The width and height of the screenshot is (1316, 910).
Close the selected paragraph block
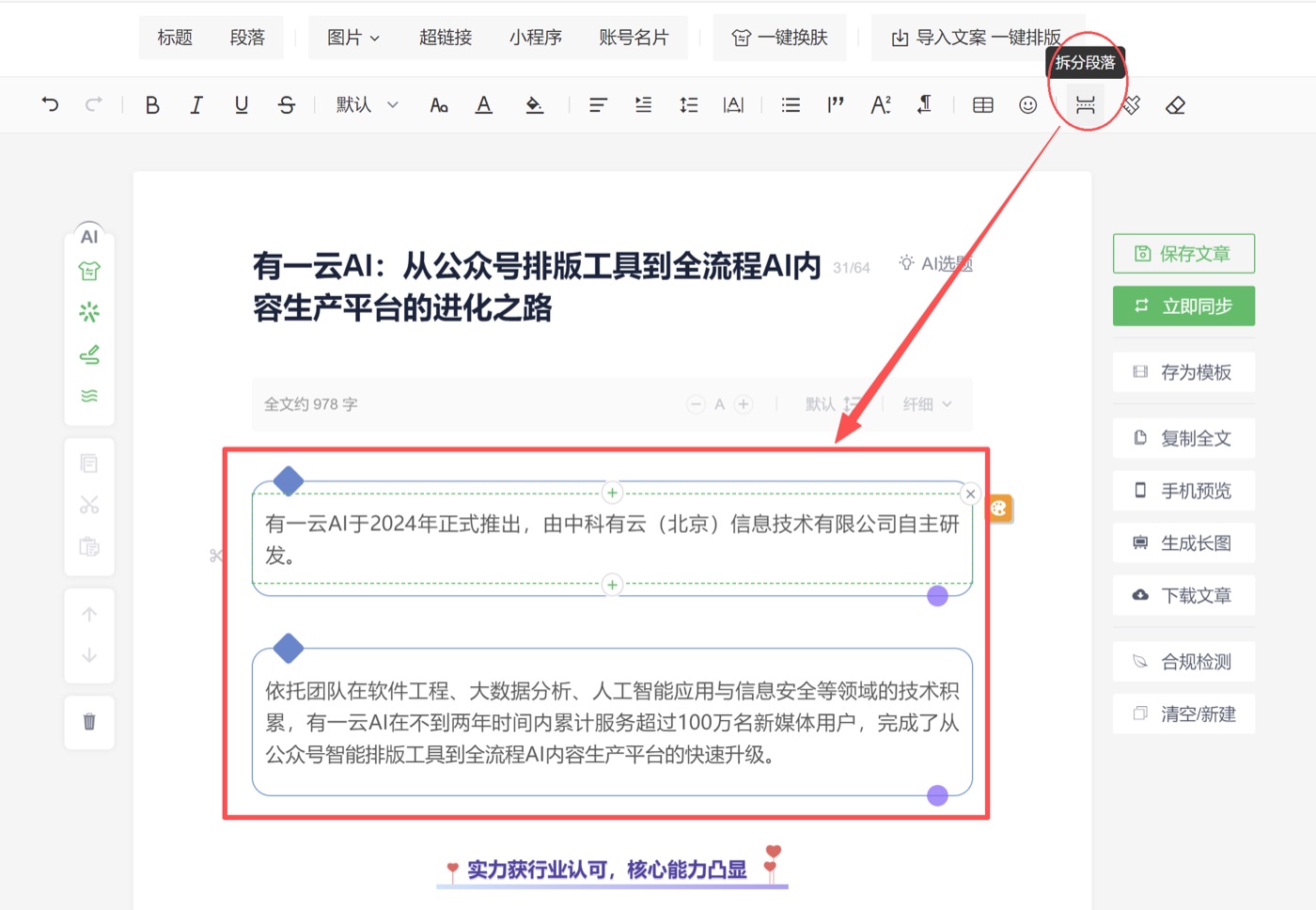(971, 494)
